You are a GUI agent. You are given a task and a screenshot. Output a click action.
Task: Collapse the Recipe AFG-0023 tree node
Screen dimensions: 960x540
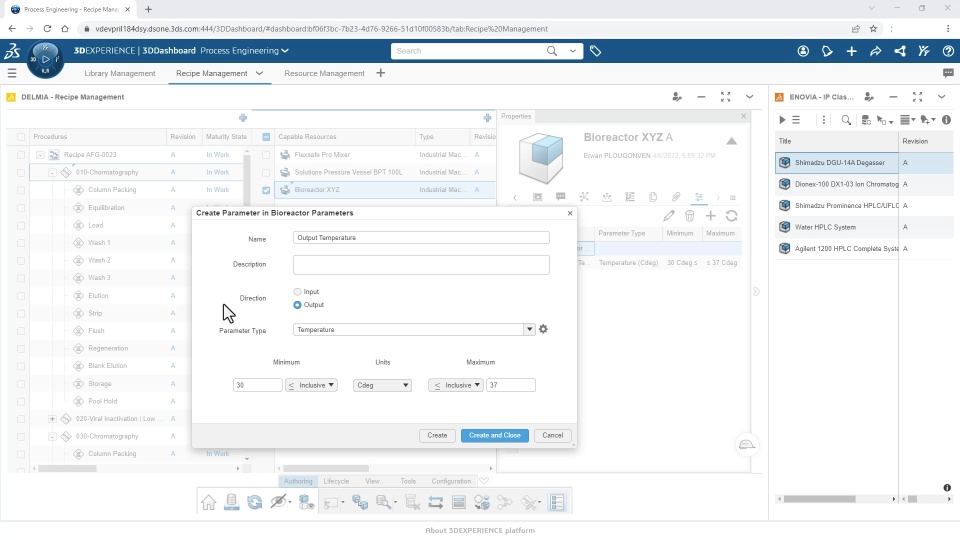[40, 155]
